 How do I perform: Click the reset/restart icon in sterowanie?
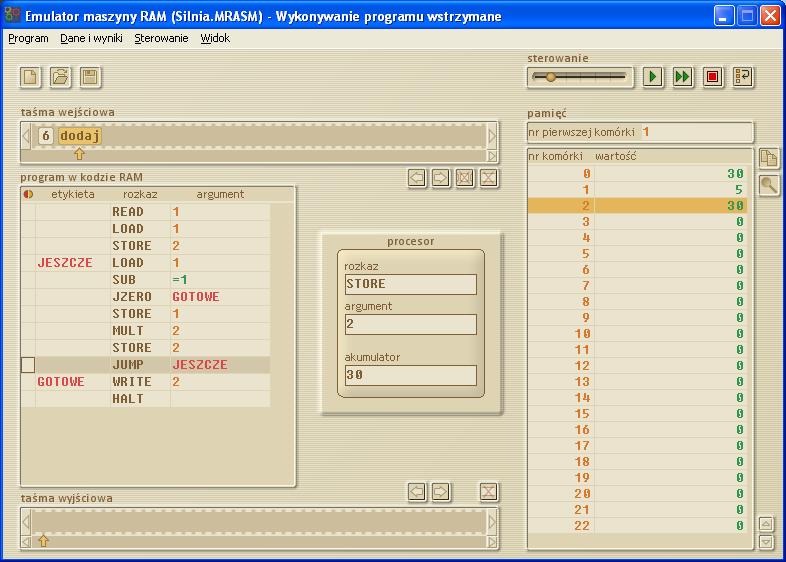[742, 77]
